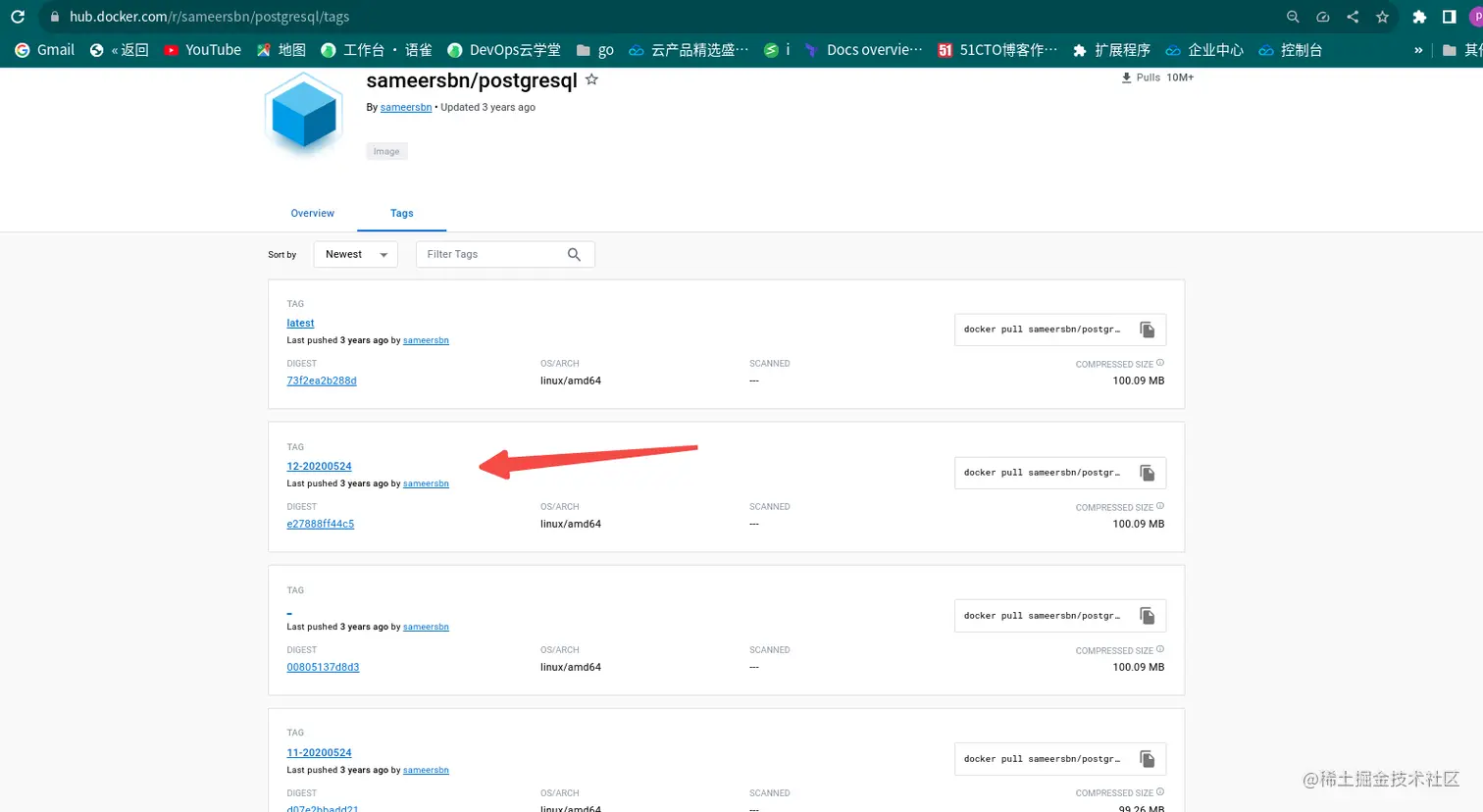This screenshot has height=812, width=1483.
Task: Open sameersbn link under tag 11-20200524
Action: click(x=426, y=770)
